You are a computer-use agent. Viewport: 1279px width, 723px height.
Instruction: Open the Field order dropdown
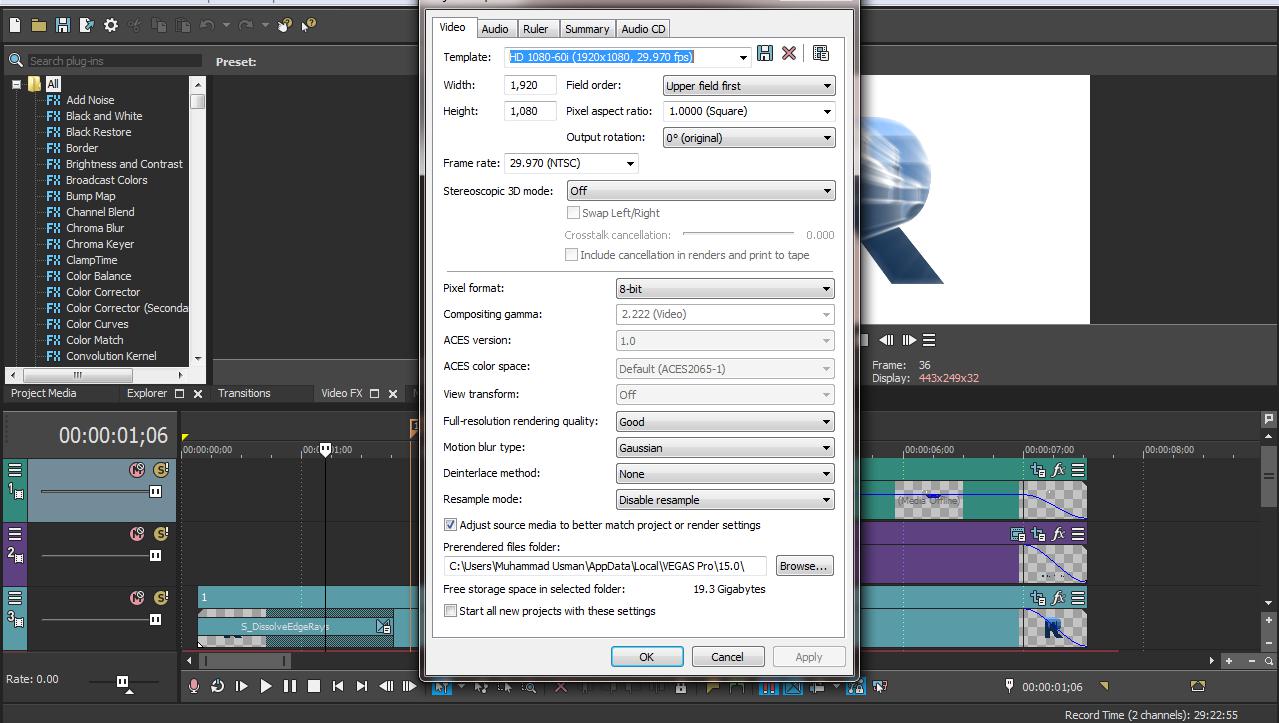829,85
